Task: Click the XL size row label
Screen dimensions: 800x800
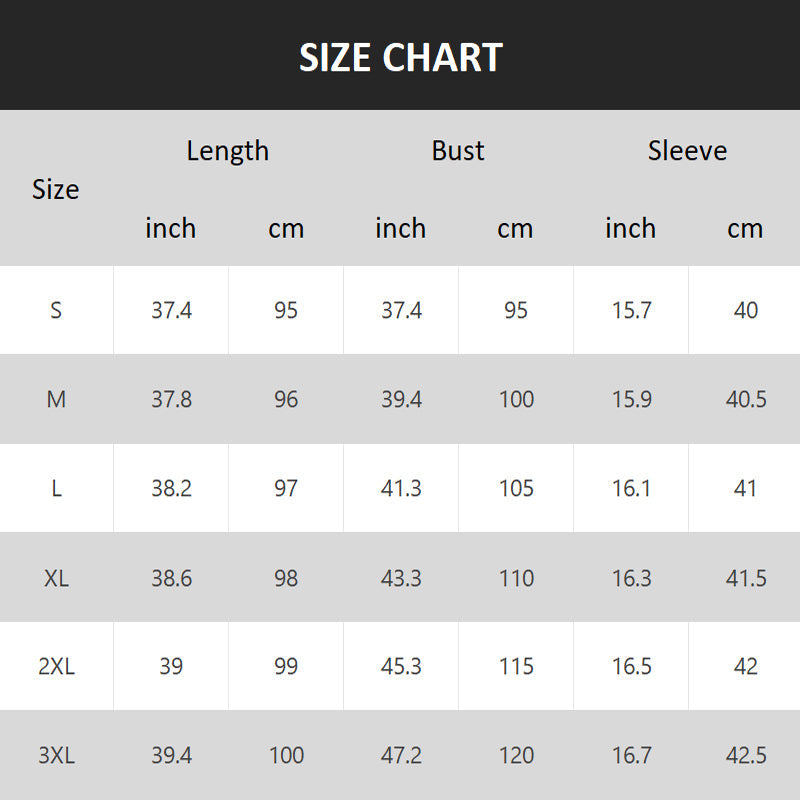Action: [56, 578]
